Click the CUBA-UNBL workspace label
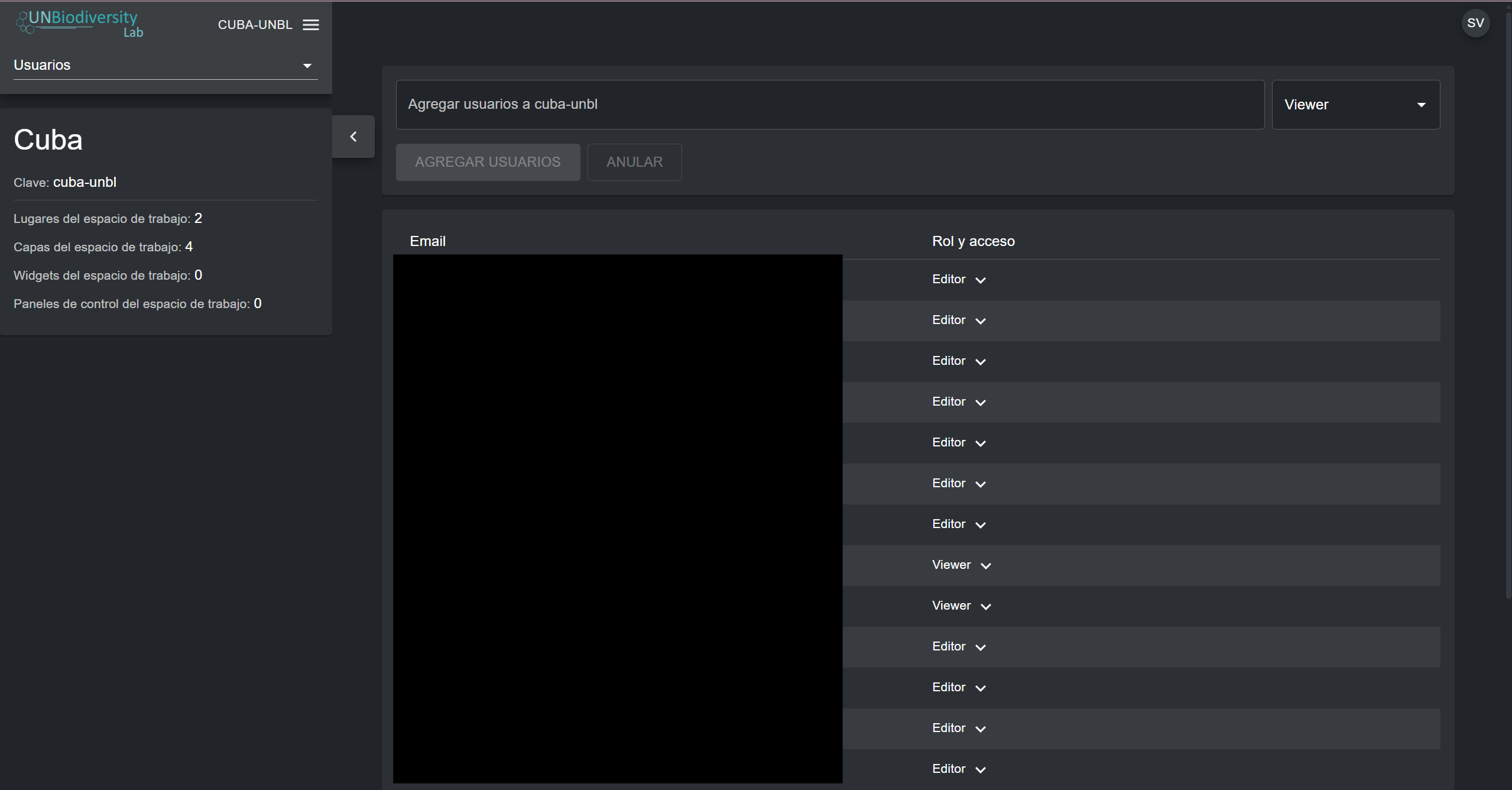The width and height of the screenshot is (1512, 790). [x=255, y=25]
